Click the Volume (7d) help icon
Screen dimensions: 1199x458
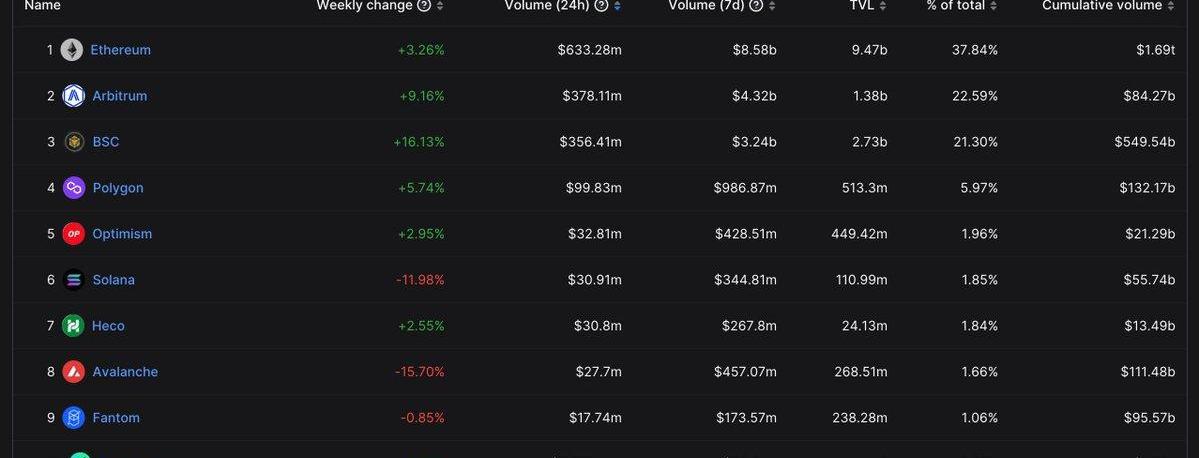click(x=756, y=6)
